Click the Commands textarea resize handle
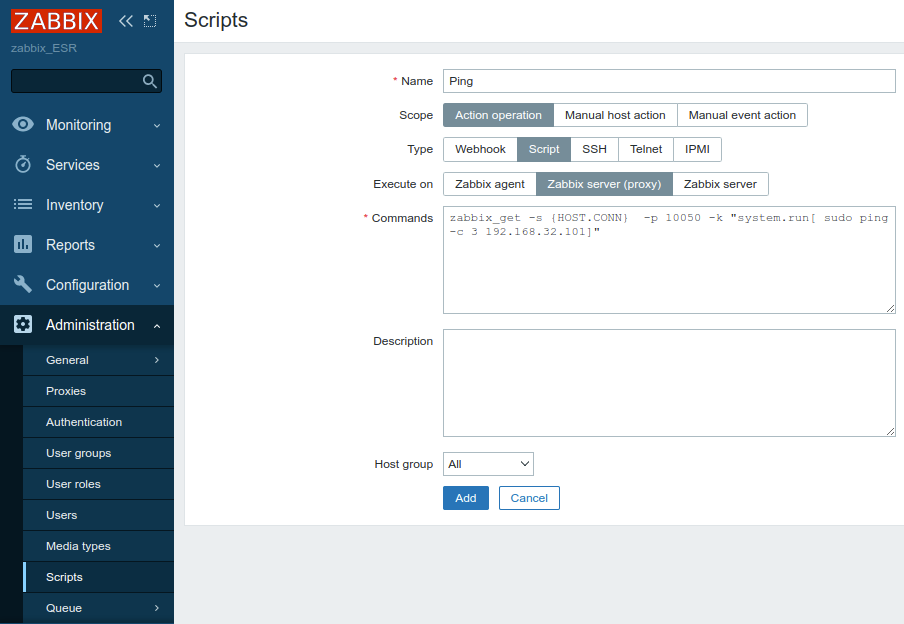 tap(890, 309)
